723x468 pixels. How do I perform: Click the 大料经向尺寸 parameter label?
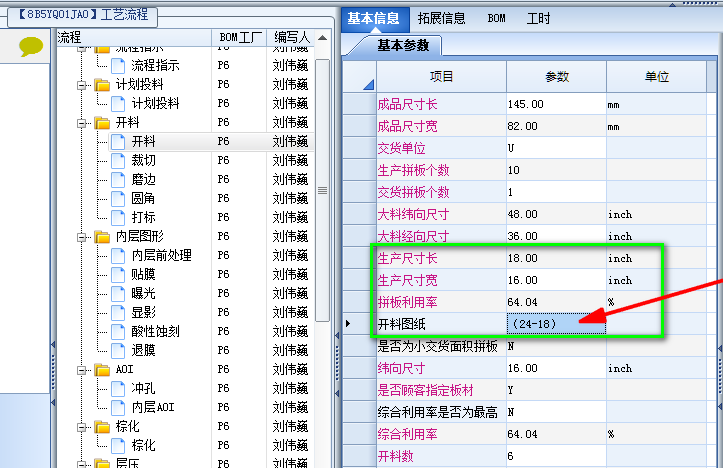coord(414,237)
